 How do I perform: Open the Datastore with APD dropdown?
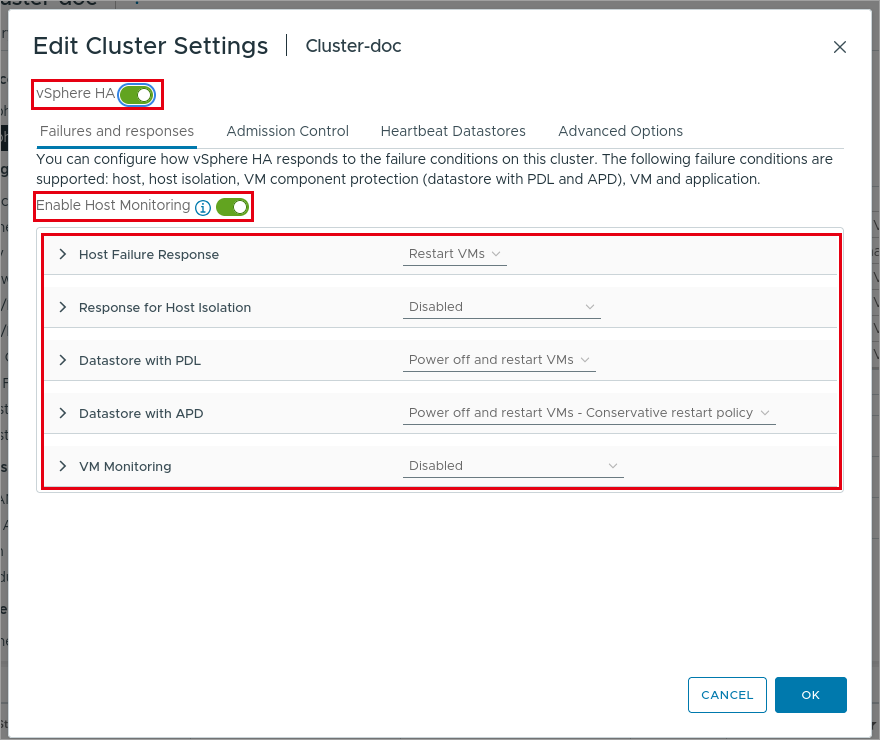click(x=589, y=413)
